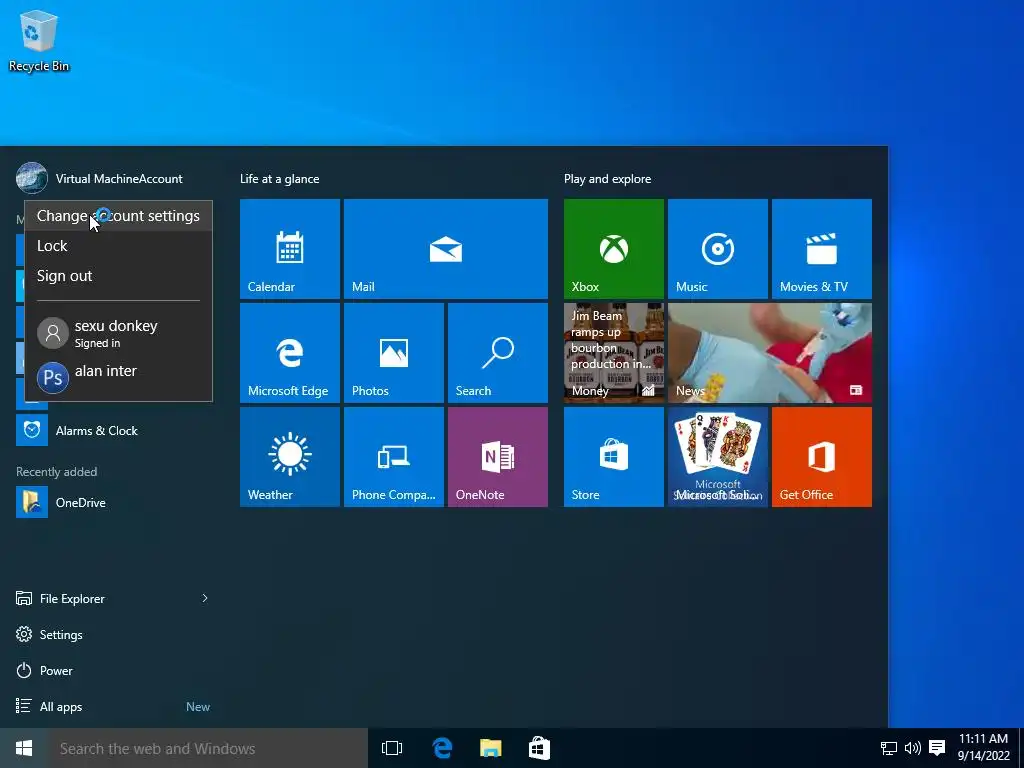Click the Windows Start button

(24, 748)
